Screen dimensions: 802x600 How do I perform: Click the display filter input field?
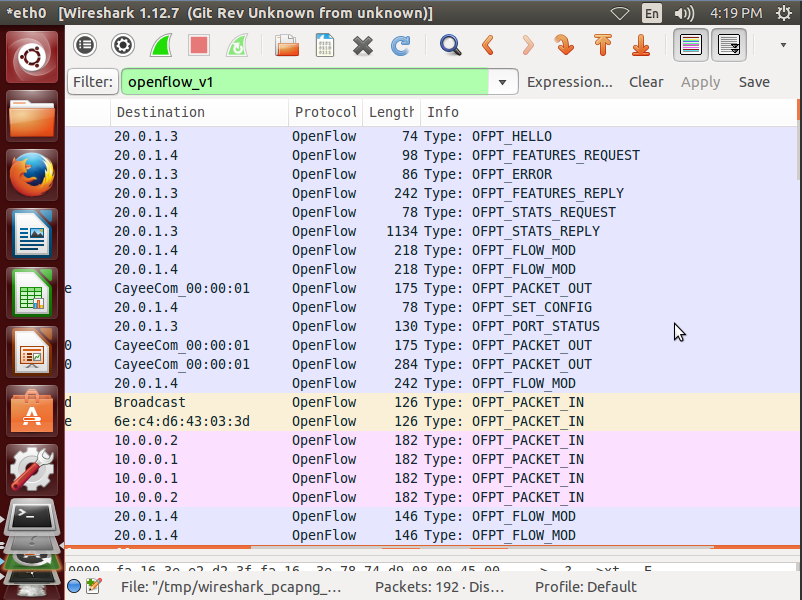click(305, 82)
